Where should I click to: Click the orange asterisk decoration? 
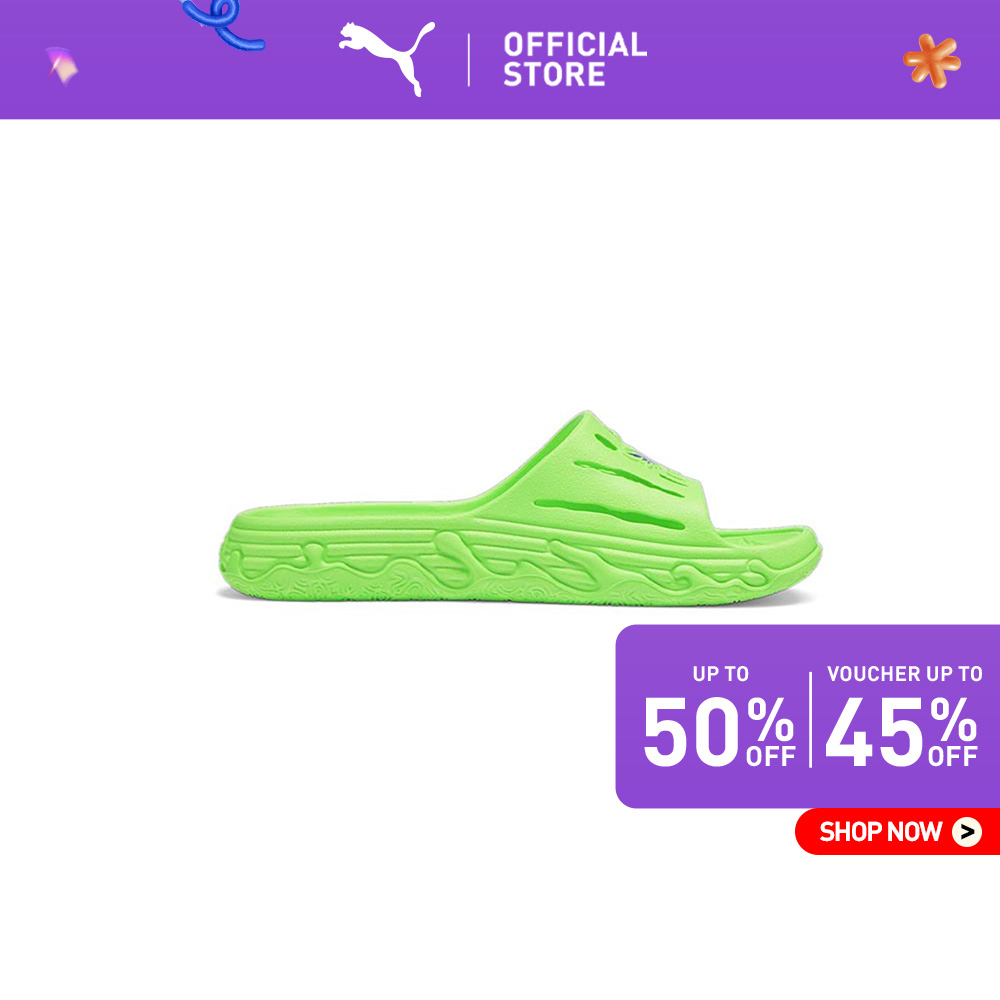(x=932, y=61)
